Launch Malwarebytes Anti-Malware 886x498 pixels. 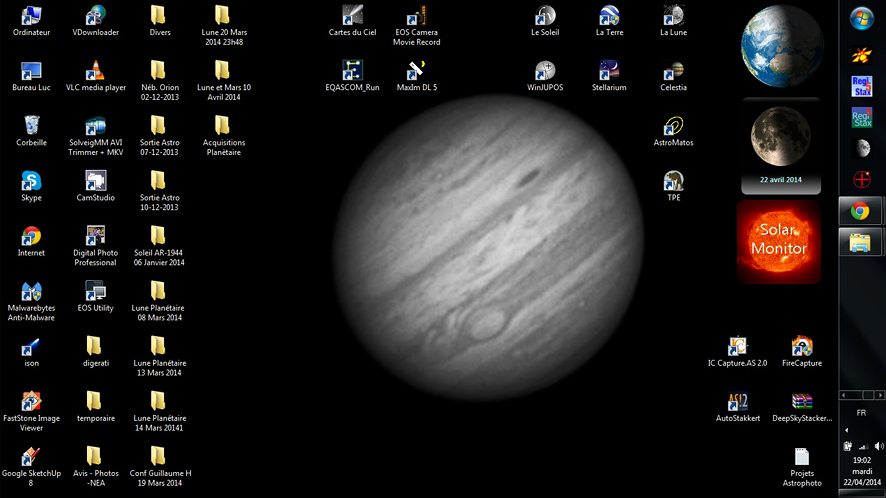click(x=31, y=301)
